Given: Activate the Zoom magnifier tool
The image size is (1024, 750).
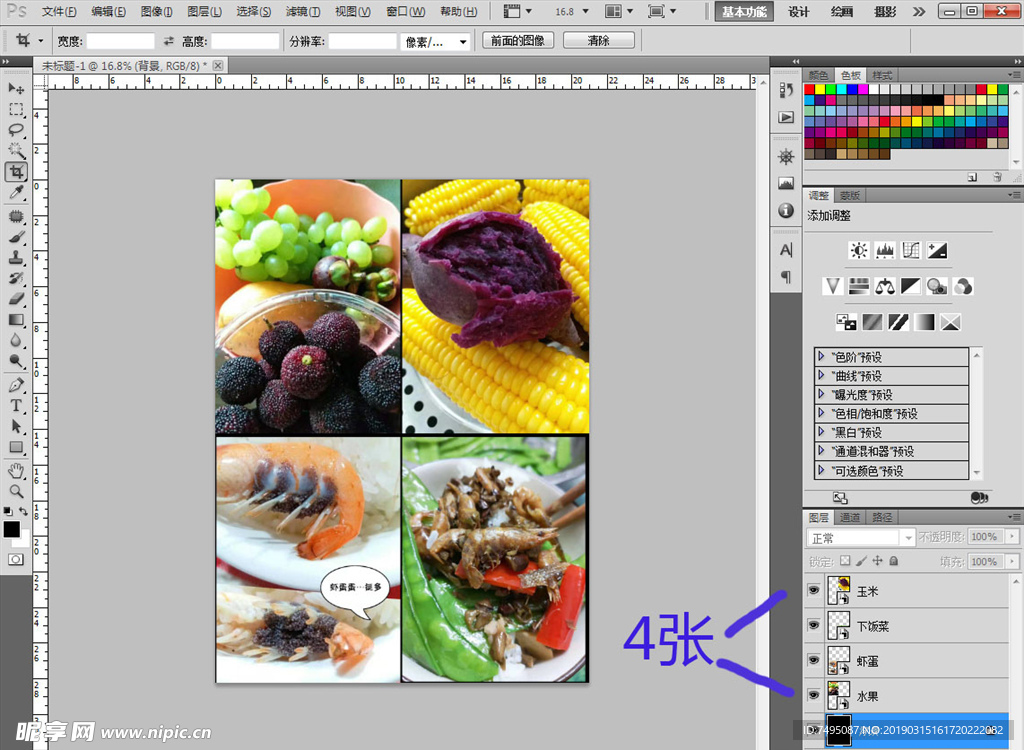Looking at the screenshot, I should click(17, 491).
